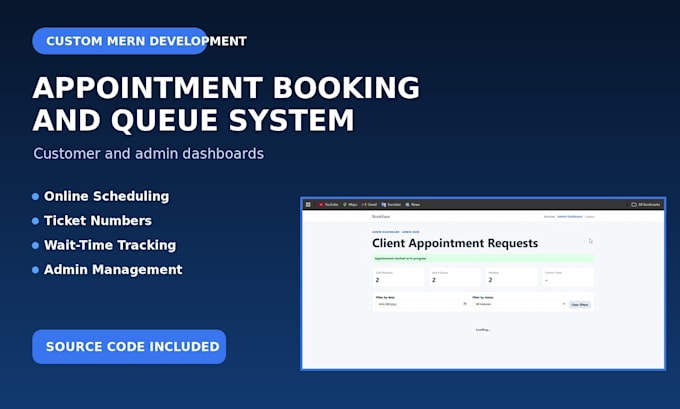Click the dashboard screenshot thumbnail
The width and height of the screenshot is (680, 409).
(x=483, y=283)
